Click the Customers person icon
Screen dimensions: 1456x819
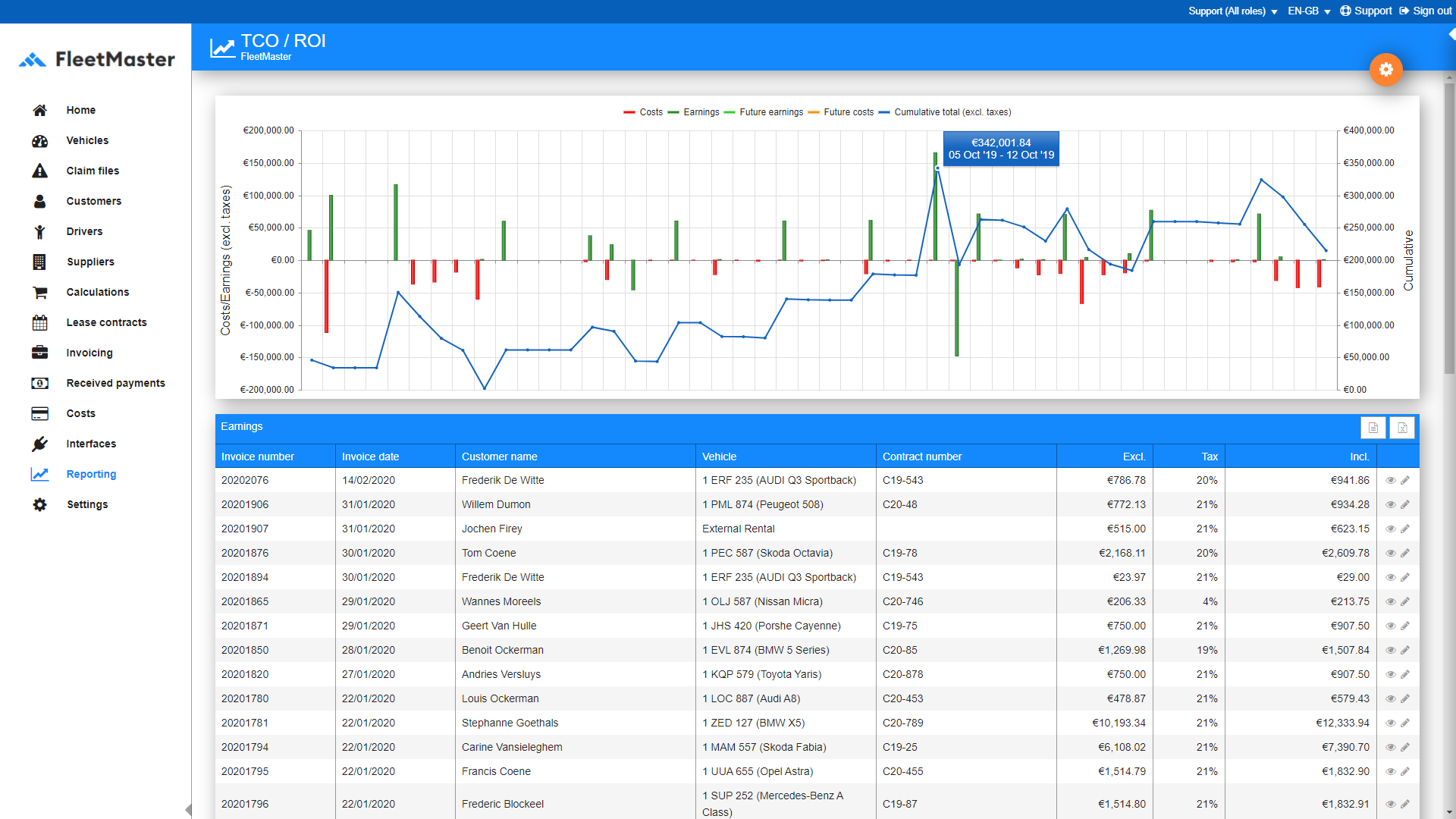pos(40,202)
